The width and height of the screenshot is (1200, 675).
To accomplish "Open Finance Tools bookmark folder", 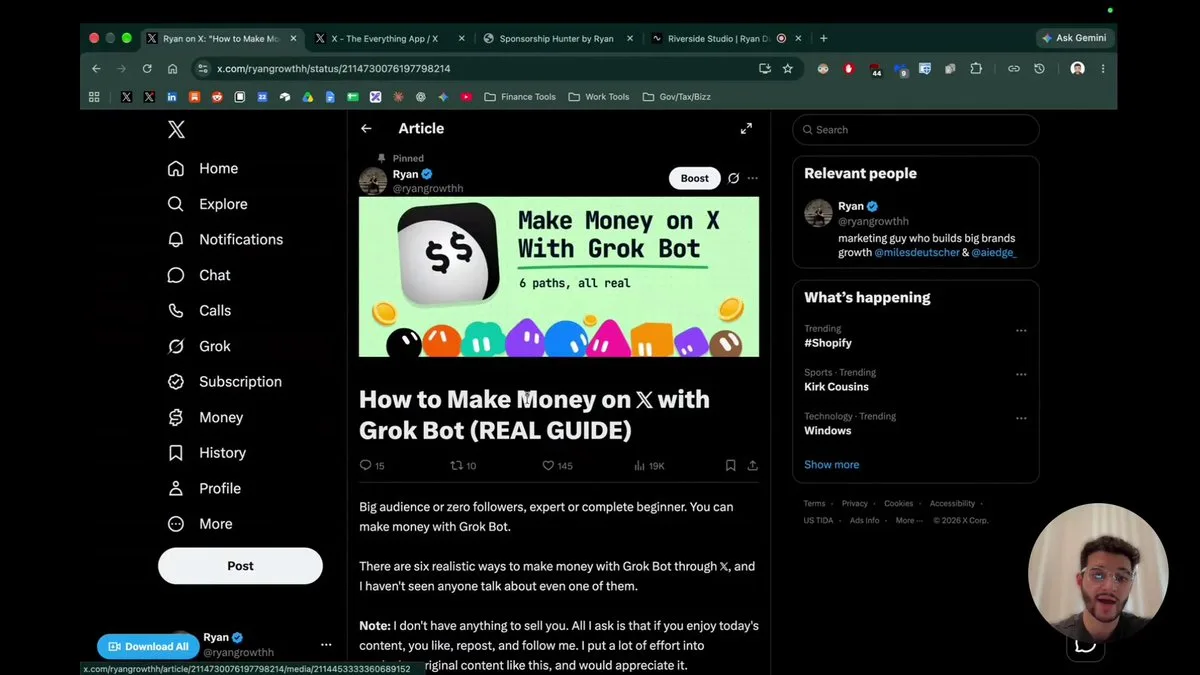I will (520, 97).
